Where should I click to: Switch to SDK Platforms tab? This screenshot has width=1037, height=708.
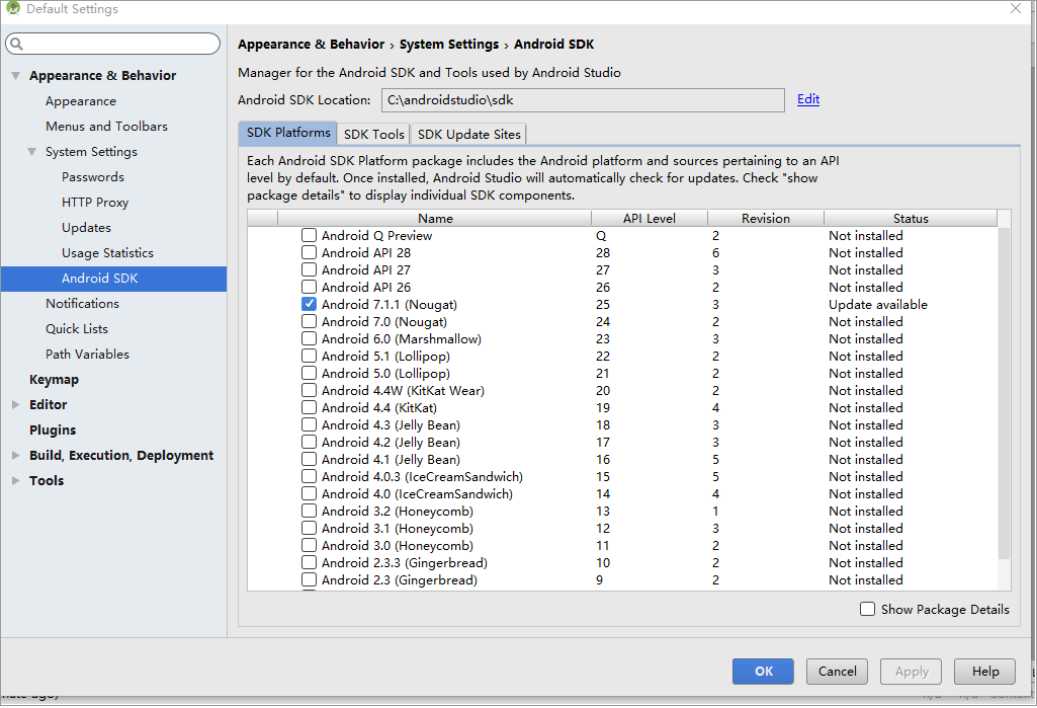pos(288,133)
